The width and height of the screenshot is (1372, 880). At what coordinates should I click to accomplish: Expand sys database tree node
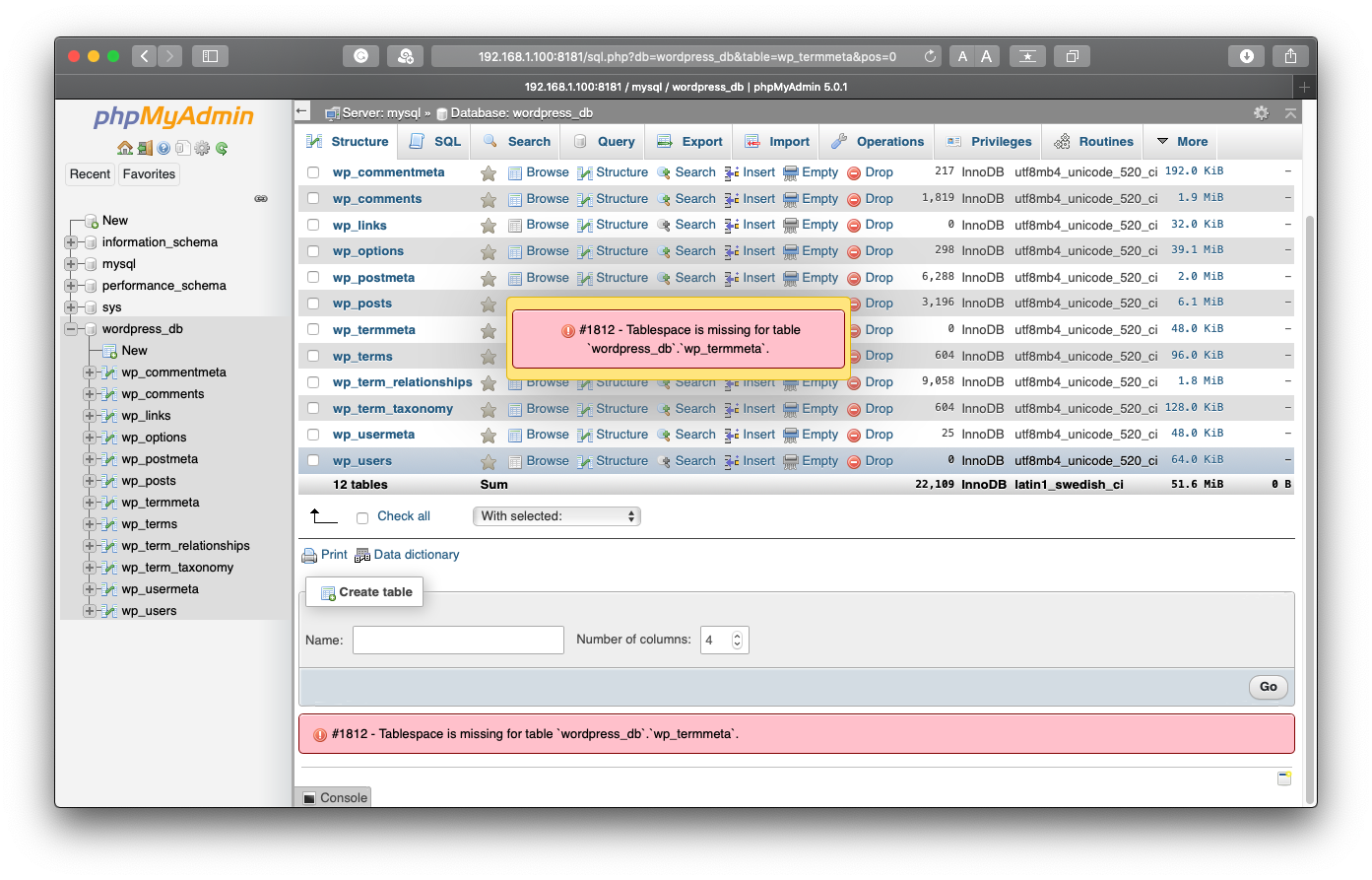[71, 307]
